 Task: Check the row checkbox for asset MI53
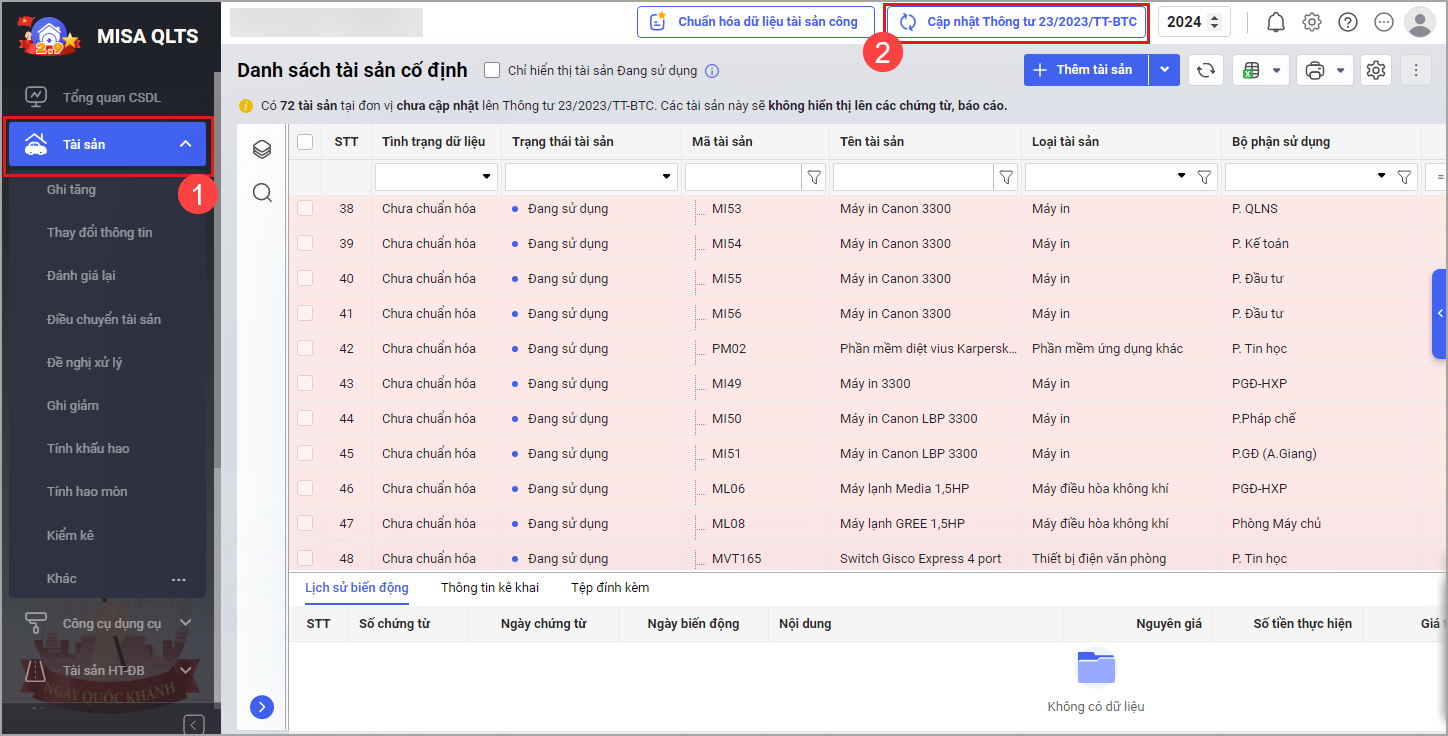pos(305,209)
